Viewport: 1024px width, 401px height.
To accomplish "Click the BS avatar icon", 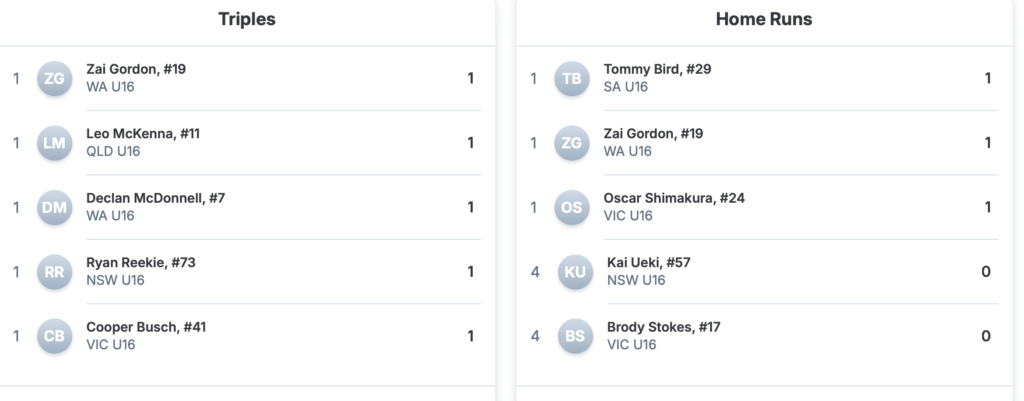I will [575, 336].
